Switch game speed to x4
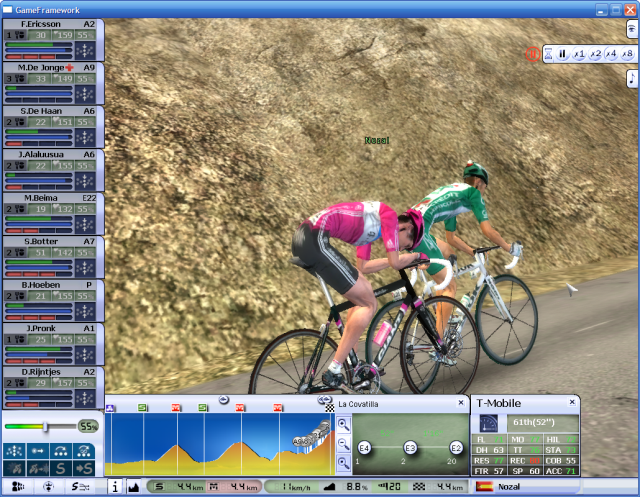Viewport: 640px width, 497px height. 611,54
